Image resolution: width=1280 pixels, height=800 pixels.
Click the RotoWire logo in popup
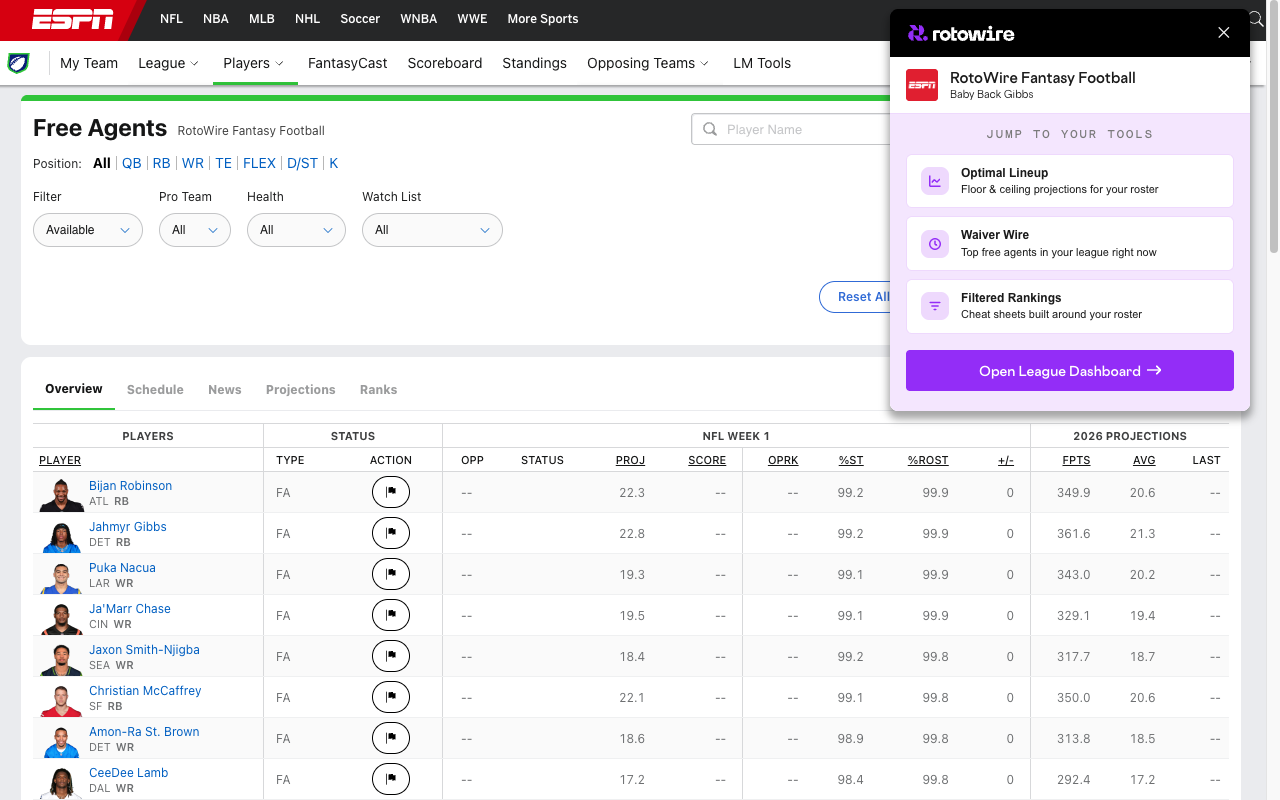click(961, 33)
